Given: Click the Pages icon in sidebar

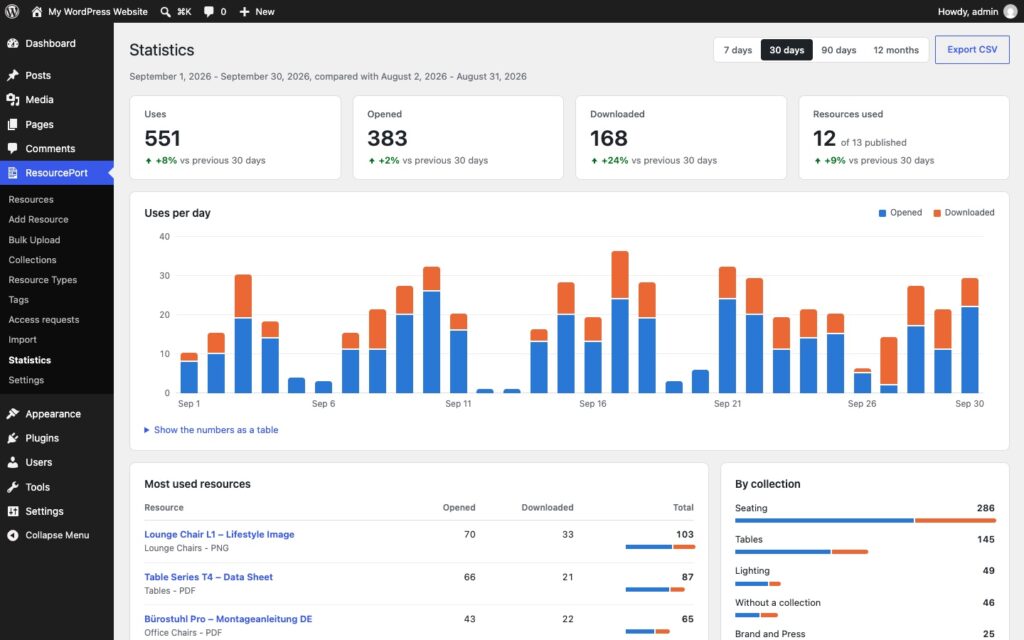Looking at the screenshot, I should (12, 124).
